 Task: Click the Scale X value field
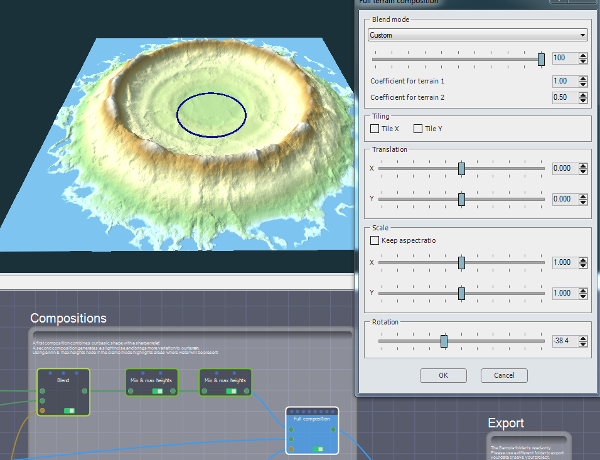[565, 263]
